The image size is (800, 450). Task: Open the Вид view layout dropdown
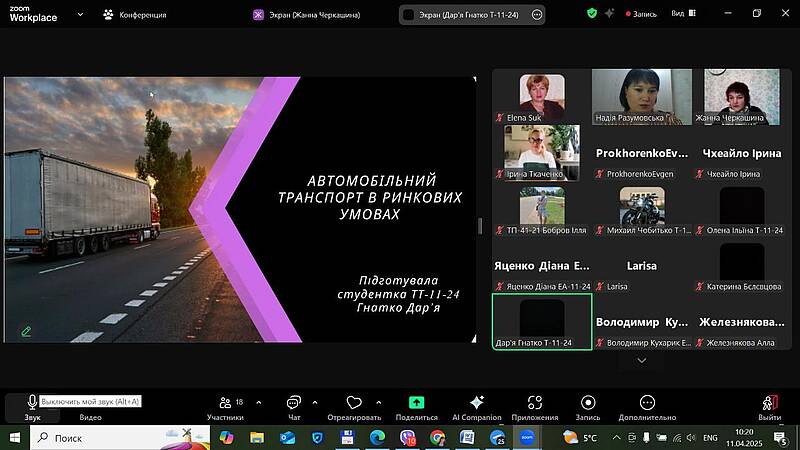coord(683,14)
